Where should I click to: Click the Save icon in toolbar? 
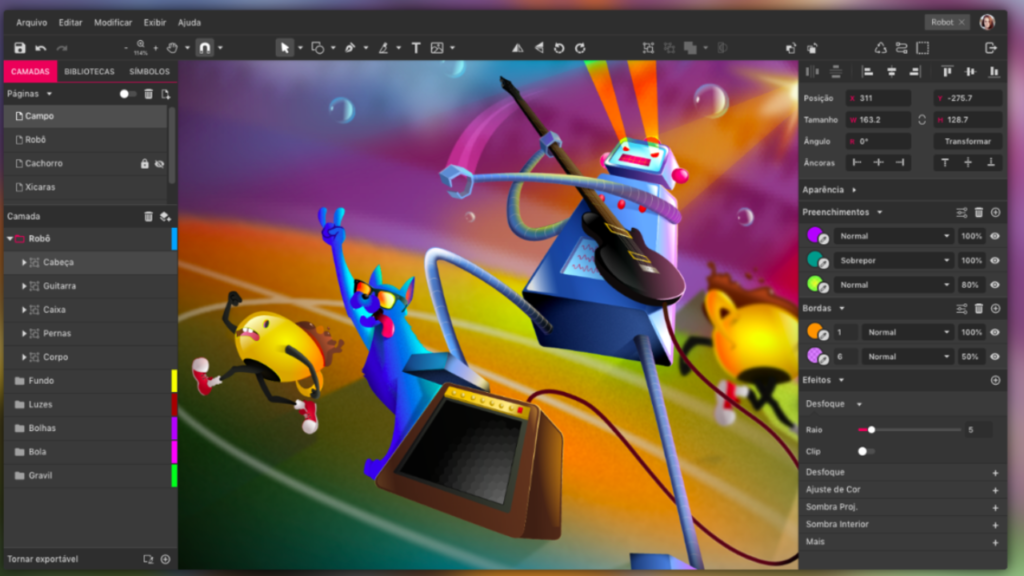tap(20, 48)
